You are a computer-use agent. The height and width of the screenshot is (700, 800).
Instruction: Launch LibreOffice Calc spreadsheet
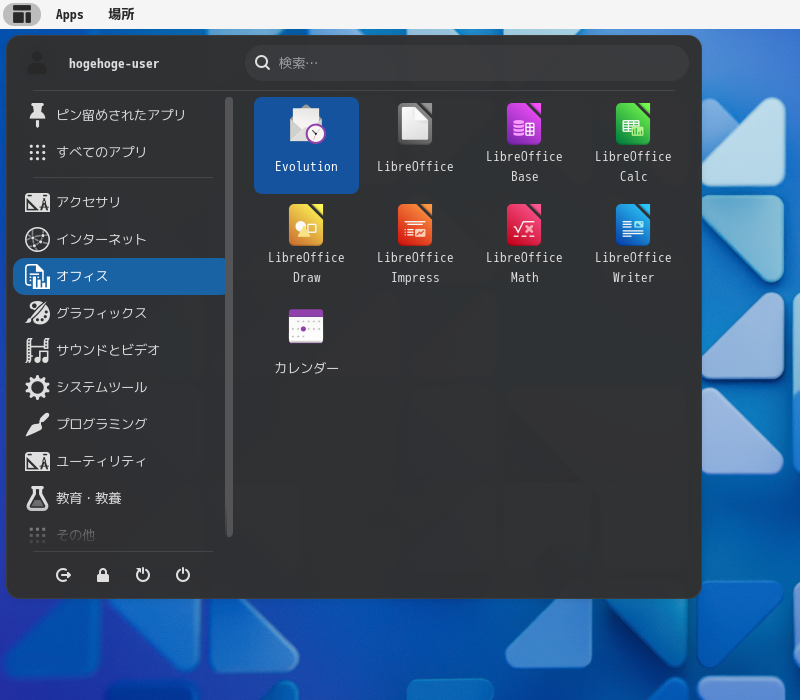click(x=633, y=145)
